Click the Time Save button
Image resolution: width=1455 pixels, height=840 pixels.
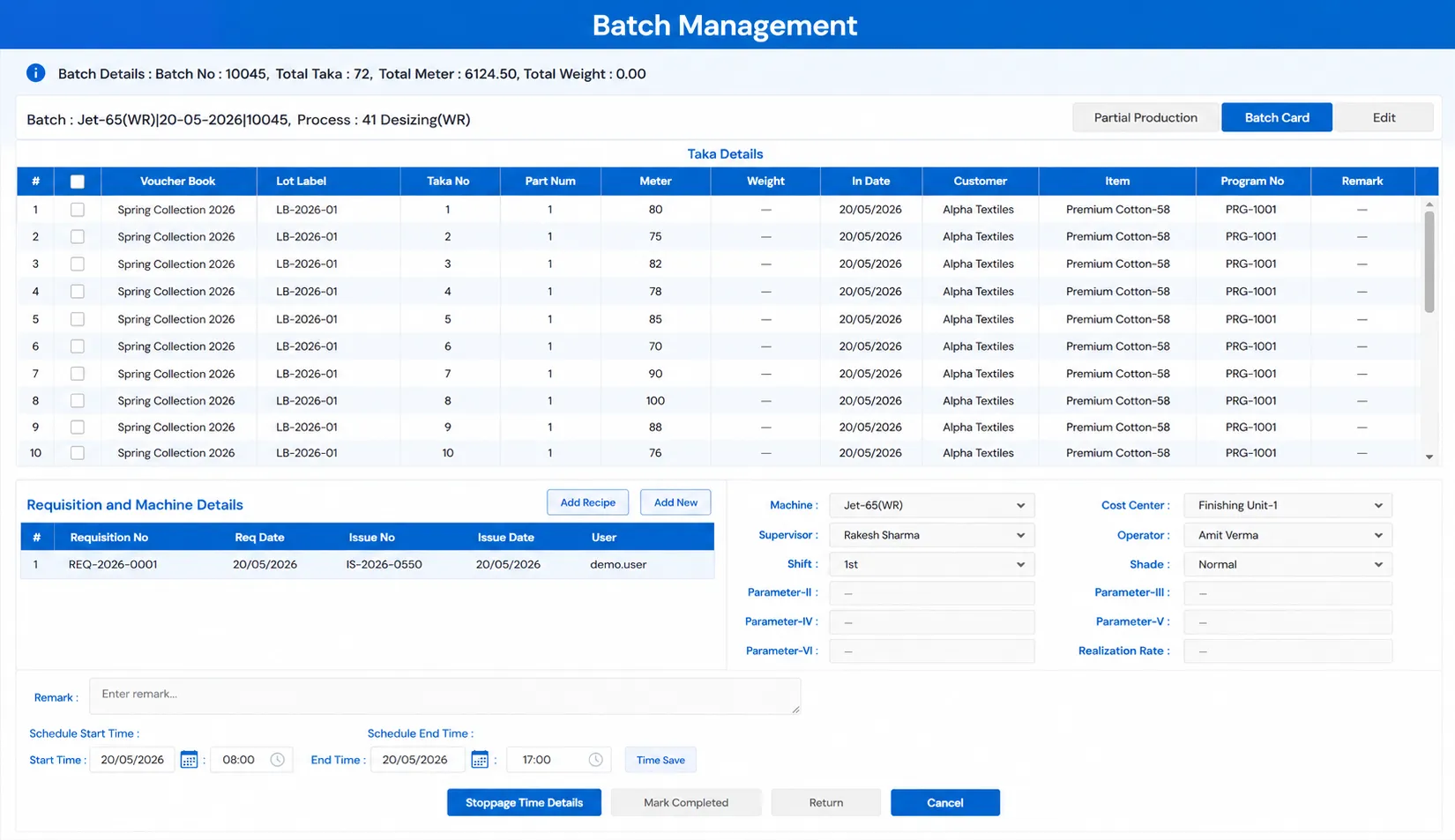660,760
